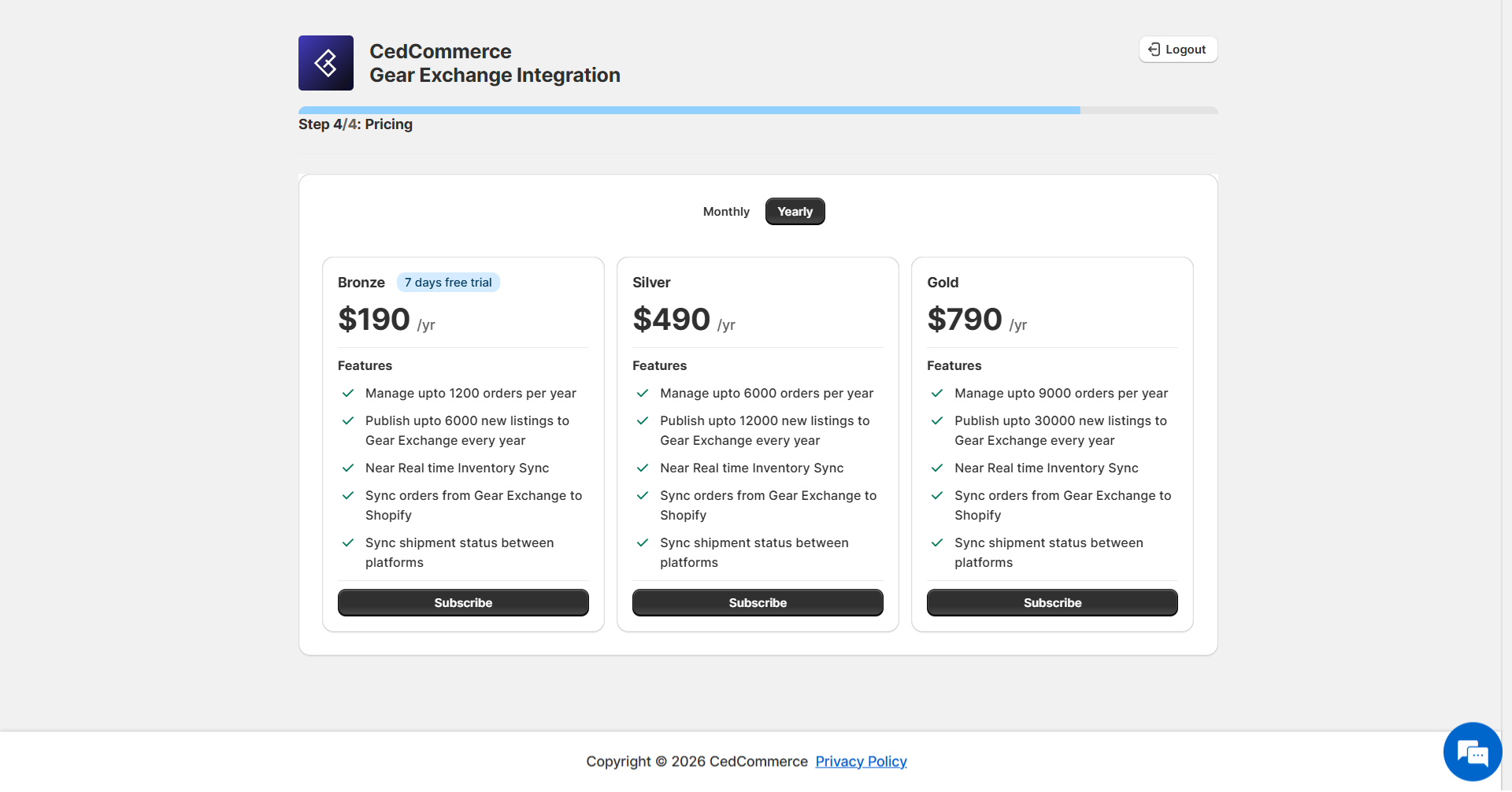Open the Privacy Policy link
Image resolution: width=1512 pixels, height=792 pixels.
(x=861, y=761)
